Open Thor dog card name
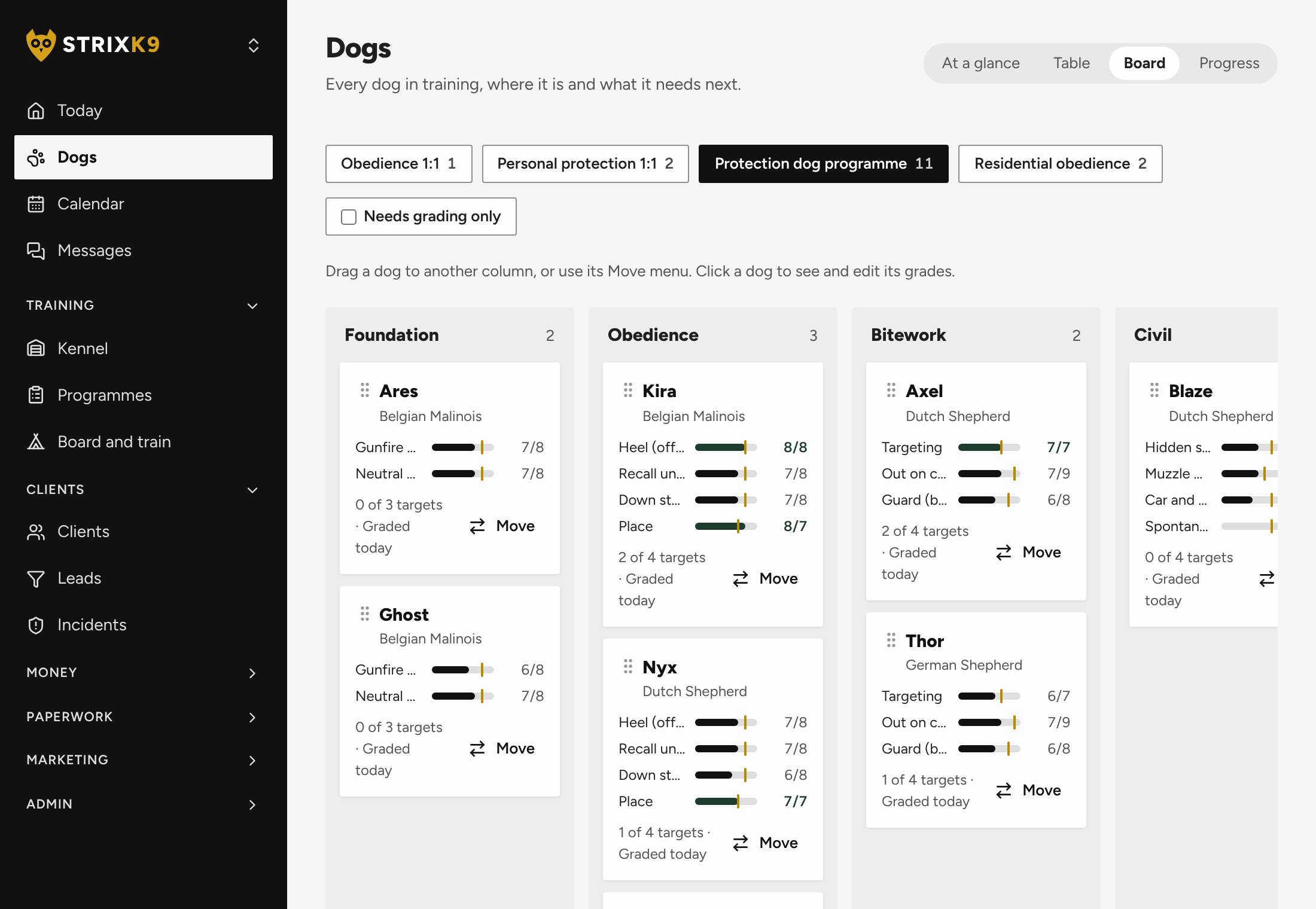1316x909 pixels. pyautogui.click(x=925, y=641)
